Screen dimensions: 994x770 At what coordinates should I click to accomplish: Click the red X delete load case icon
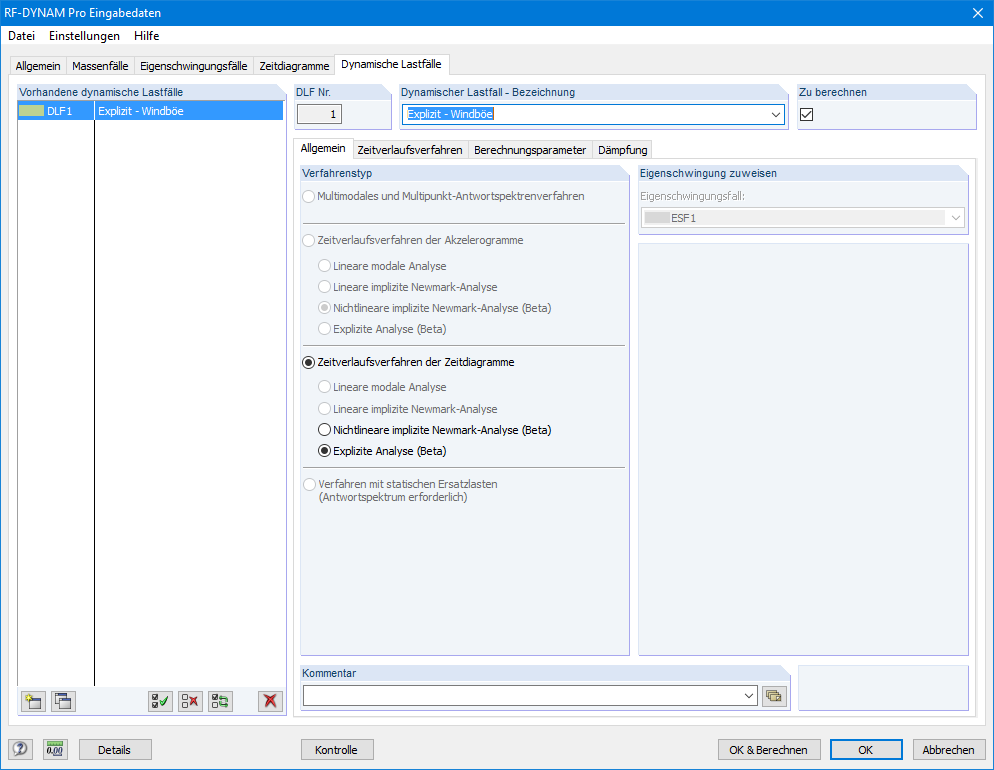point(270,701)
